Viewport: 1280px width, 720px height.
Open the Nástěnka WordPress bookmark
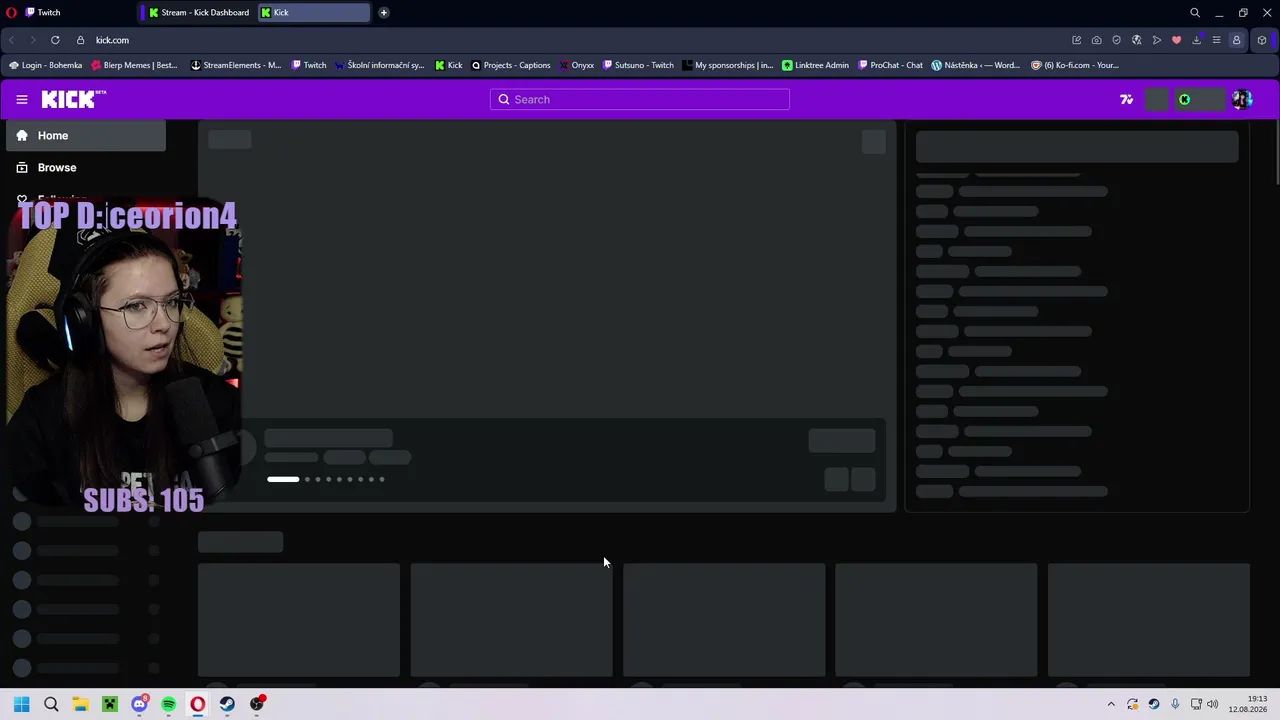pos(976,65)
